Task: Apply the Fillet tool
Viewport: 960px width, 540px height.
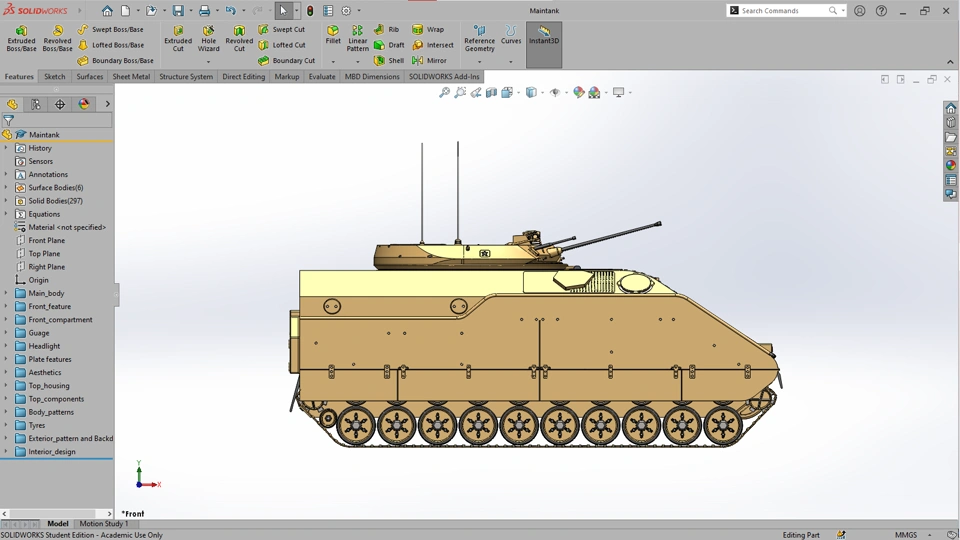Action: pyautogui.click(x=333, y=35)
